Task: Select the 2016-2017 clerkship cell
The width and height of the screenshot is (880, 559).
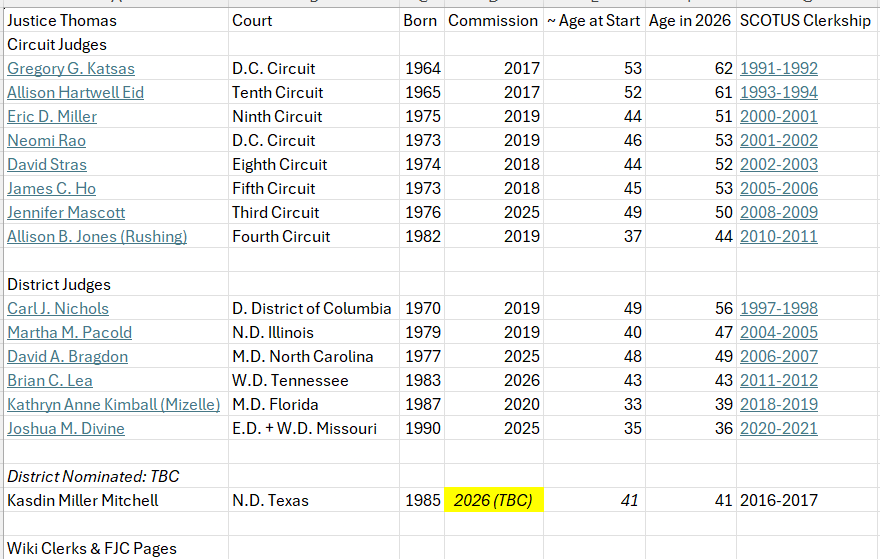Action: [808, 500]
